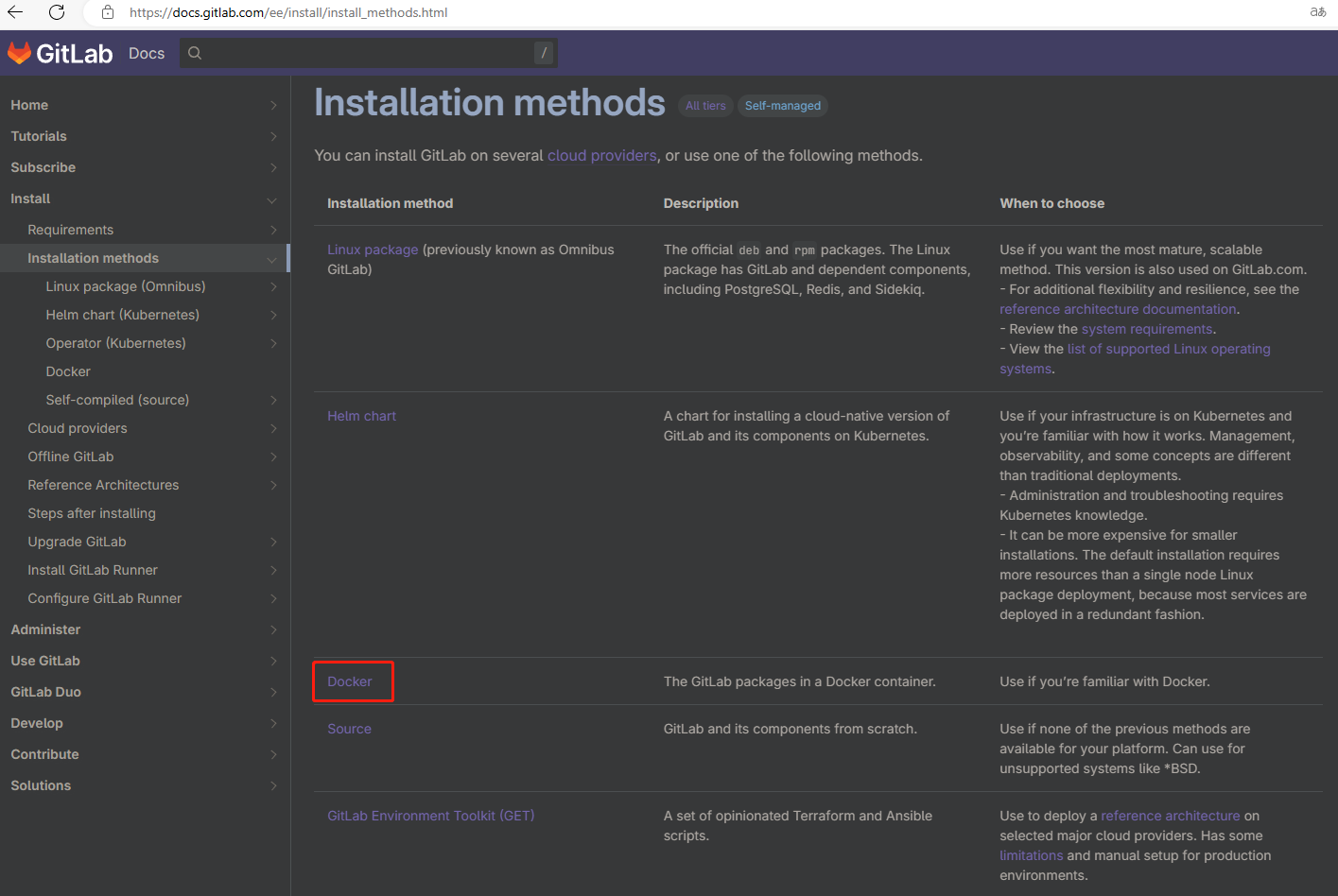Expand the Administer section chevron
The height and width of the screenshot is (896, 1338).
273,629
